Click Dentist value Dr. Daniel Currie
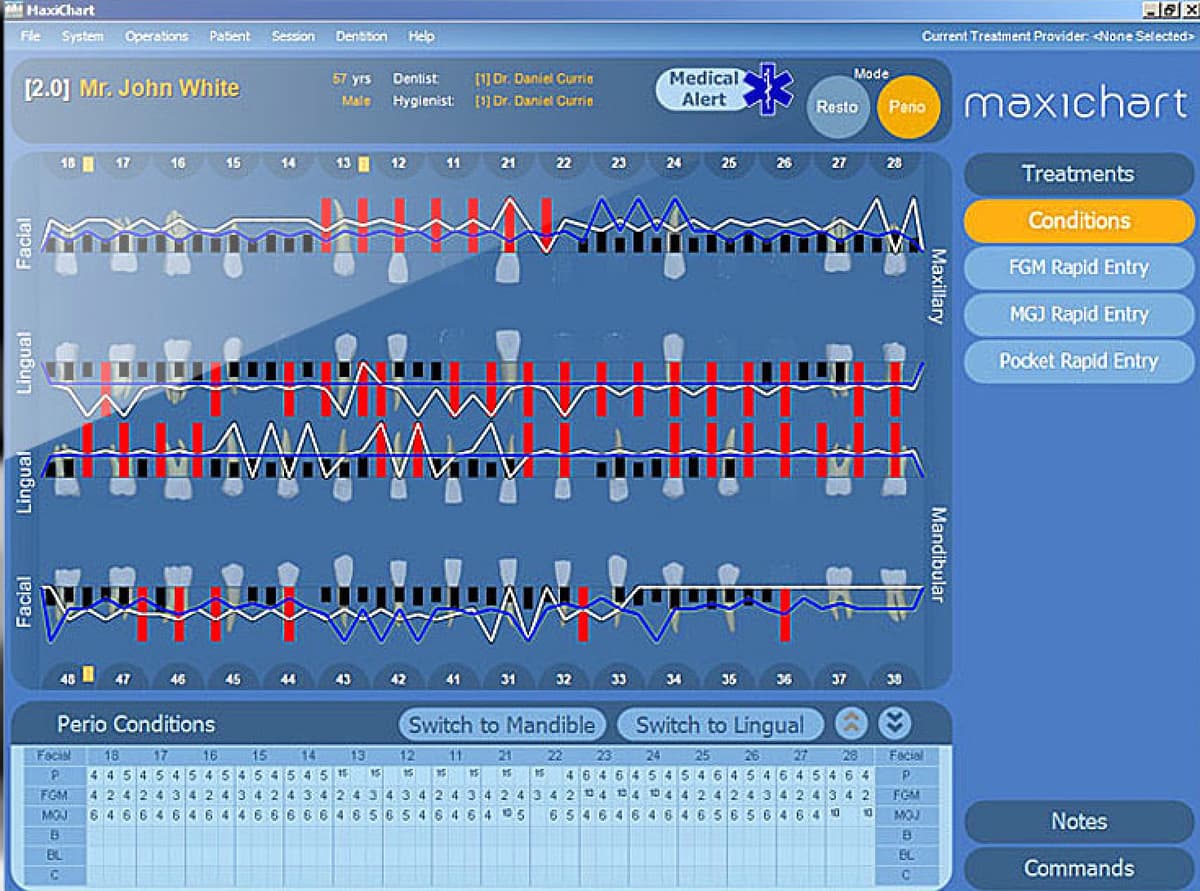The width and height of the screenshot is (1200, 891). (x=534, y=78)
